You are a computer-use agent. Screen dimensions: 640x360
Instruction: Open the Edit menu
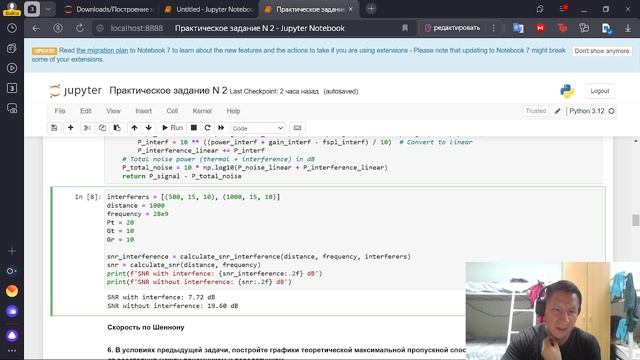point(86,111)
